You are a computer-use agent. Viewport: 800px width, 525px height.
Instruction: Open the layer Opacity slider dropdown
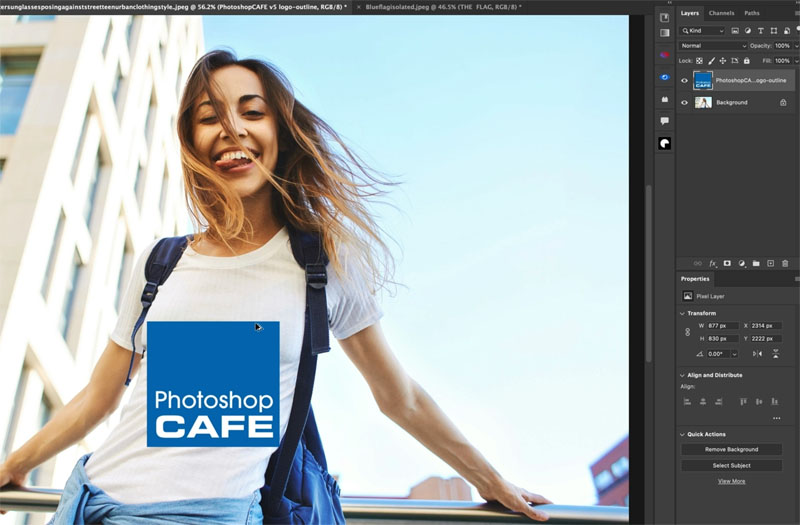[795, 46]
